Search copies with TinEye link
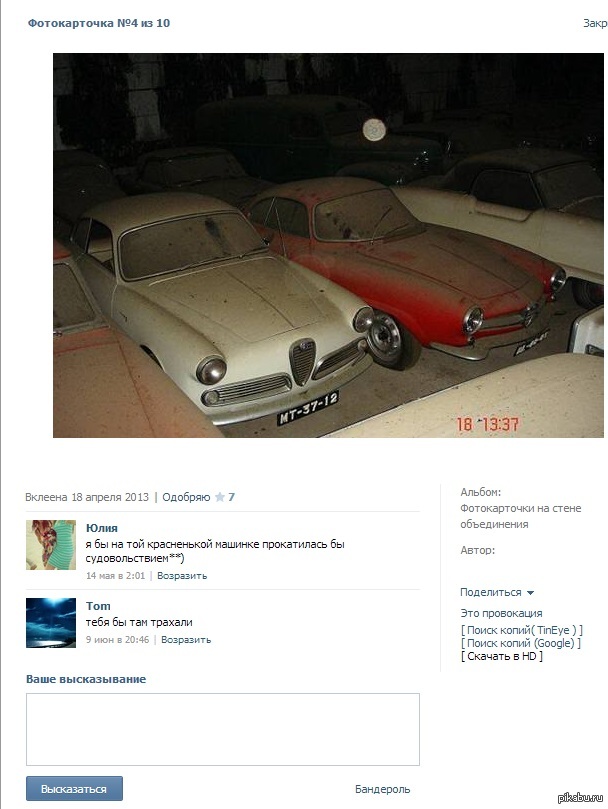Screen dimensions: 608x809 point(522,630)
